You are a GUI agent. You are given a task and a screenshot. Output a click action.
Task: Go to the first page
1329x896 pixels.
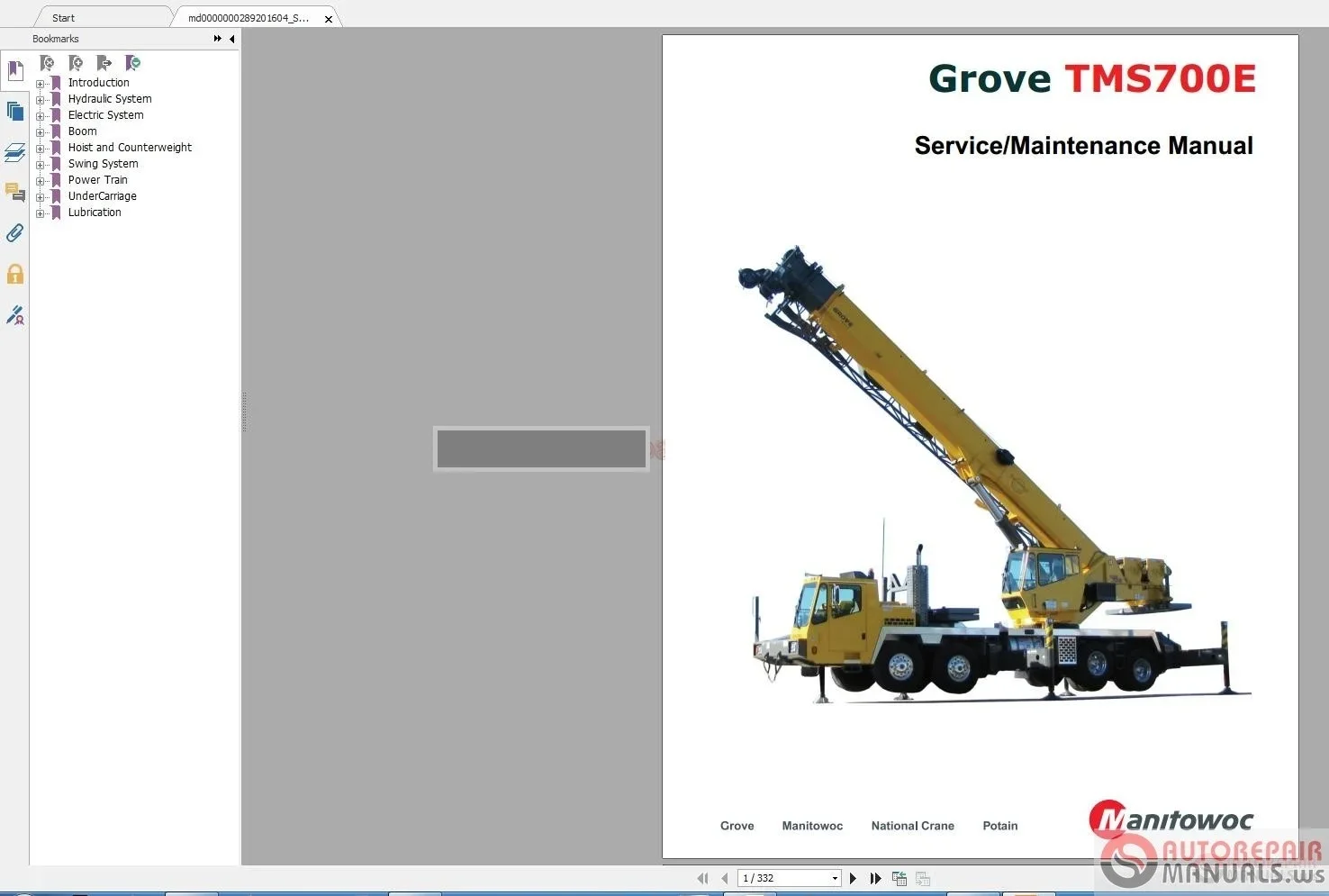pyautogui.click(x=702, y=878)
